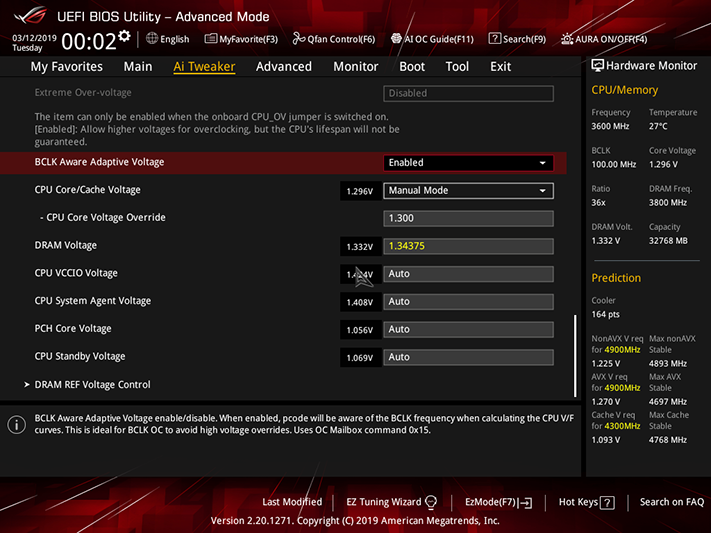The width and height of the screenshot is (711, 533).
Task: Open BCLK Aware Adaptive Voltage dropdown
Action: (468, 163)
